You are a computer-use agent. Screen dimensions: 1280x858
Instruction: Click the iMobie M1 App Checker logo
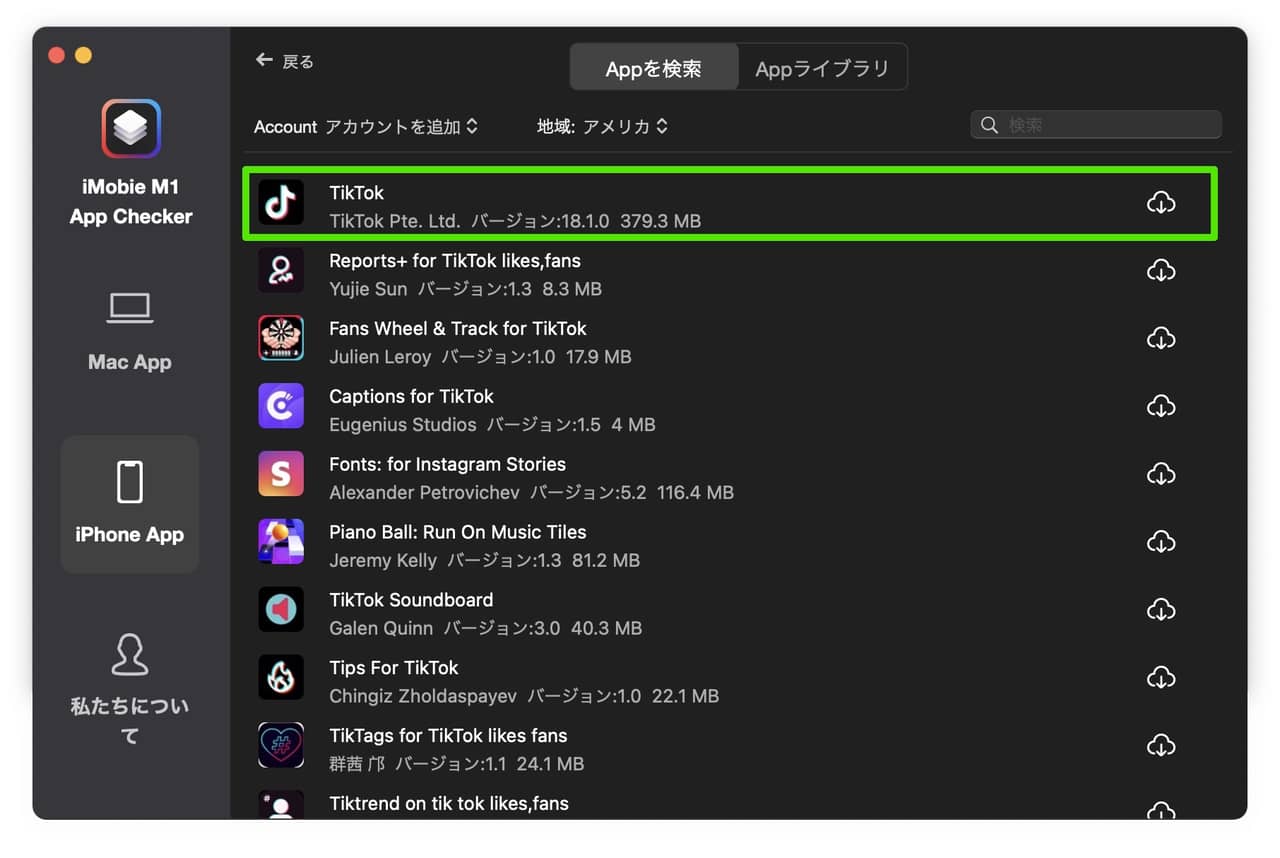pyautogui.click(x=129, y=129)
